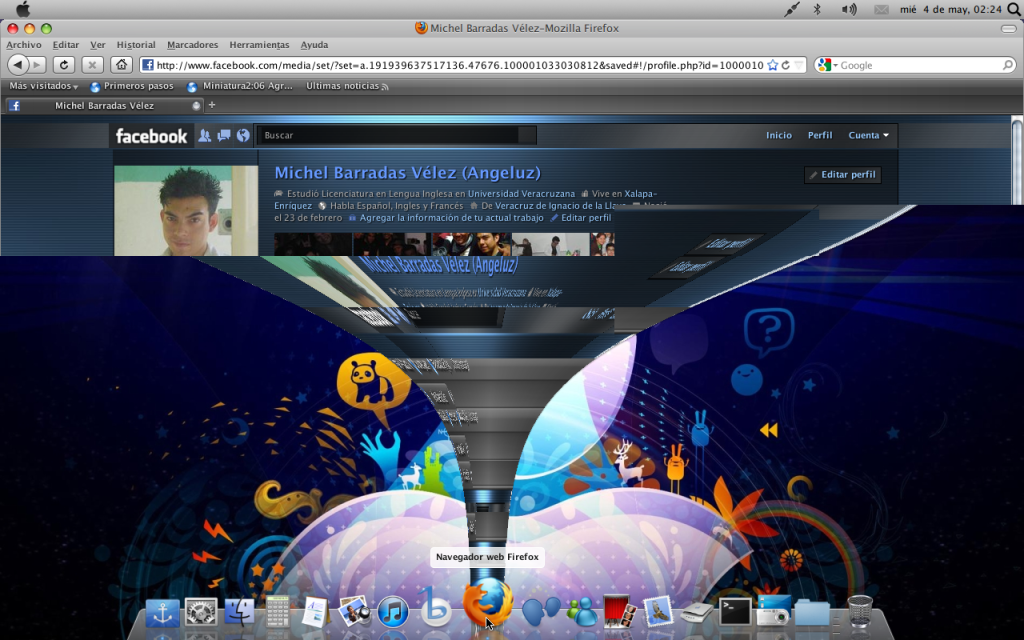Launch Terminal from the dock
Viewport: 1024px width, 640px height.
click(x=735, y=613)
